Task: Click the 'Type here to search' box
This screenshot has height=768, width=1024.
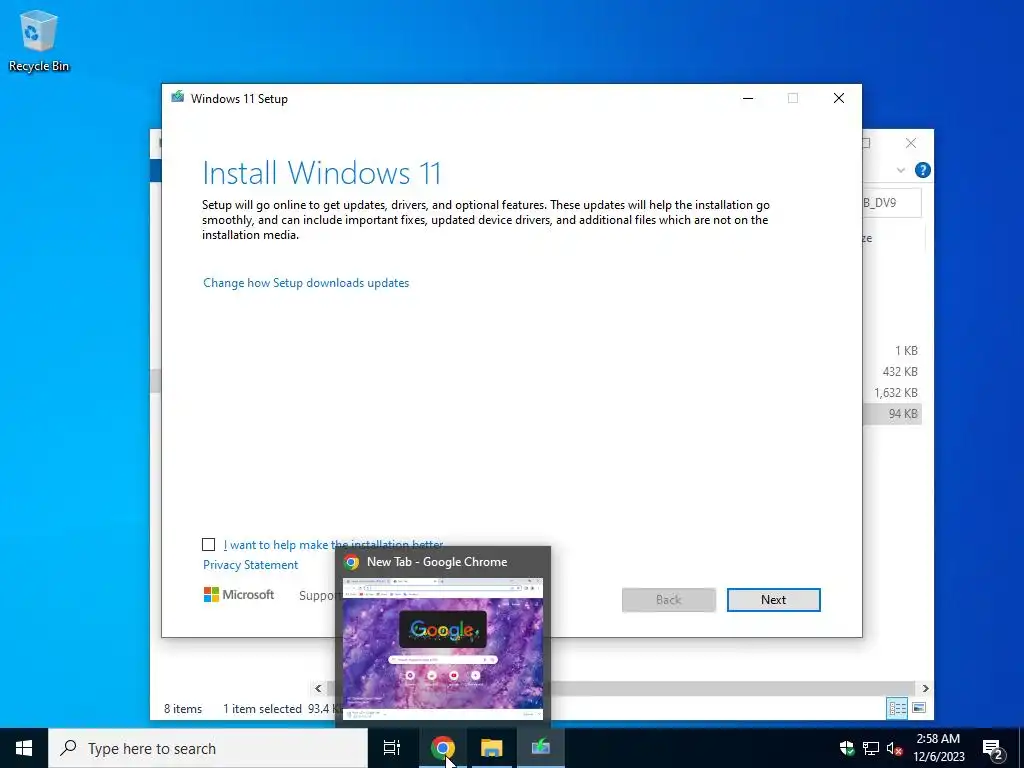Action: [208, 748]
